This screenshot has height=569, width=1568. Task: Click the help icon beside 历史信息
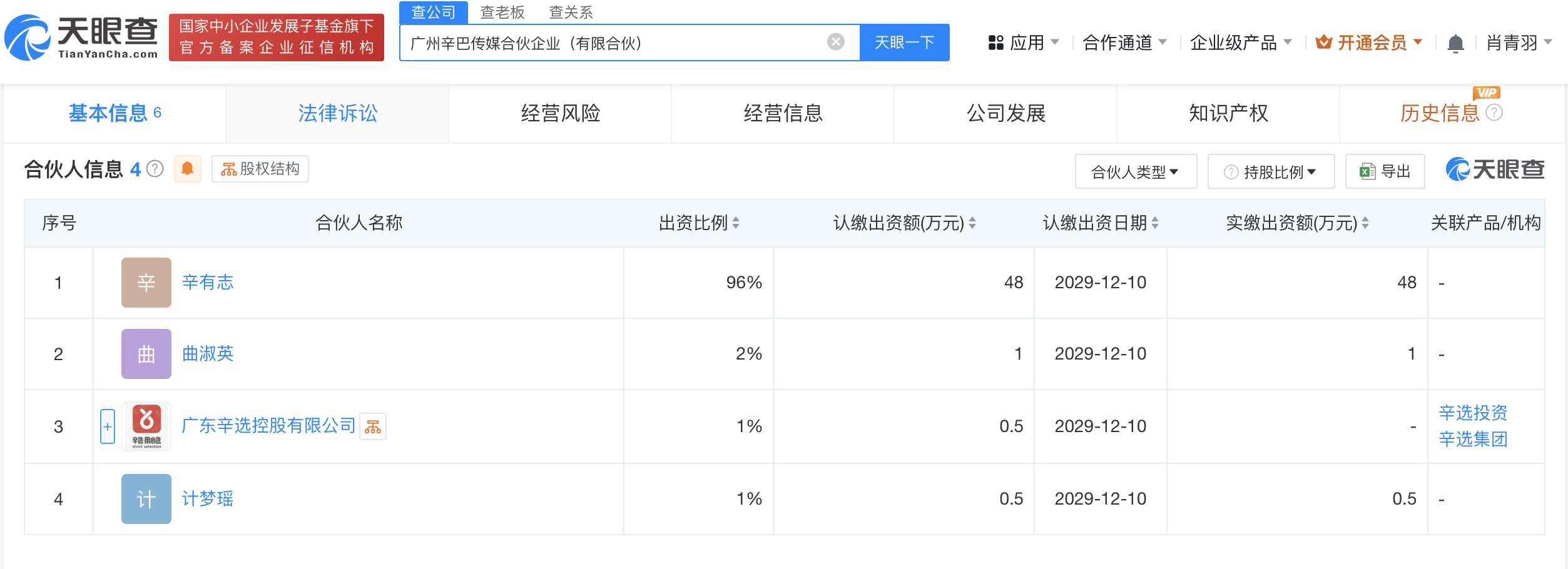1494,113
